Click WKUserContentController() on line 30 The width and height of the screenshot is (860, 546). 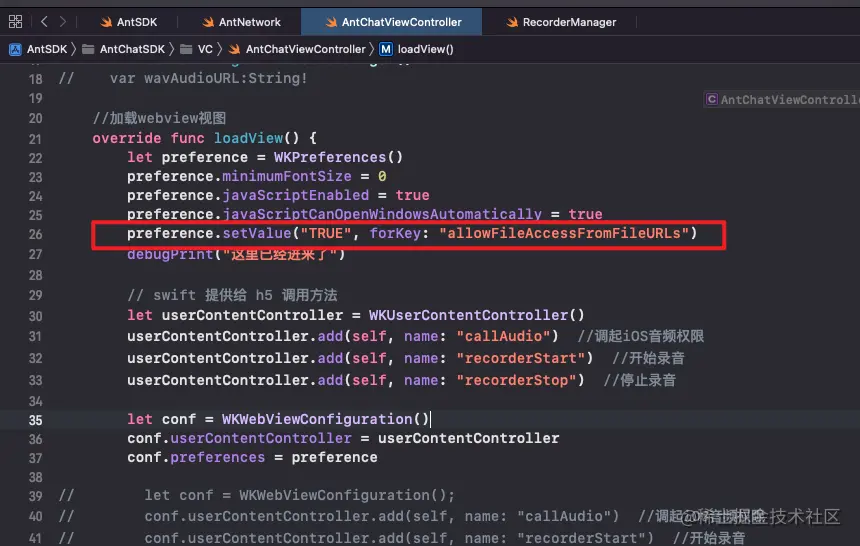477,315
